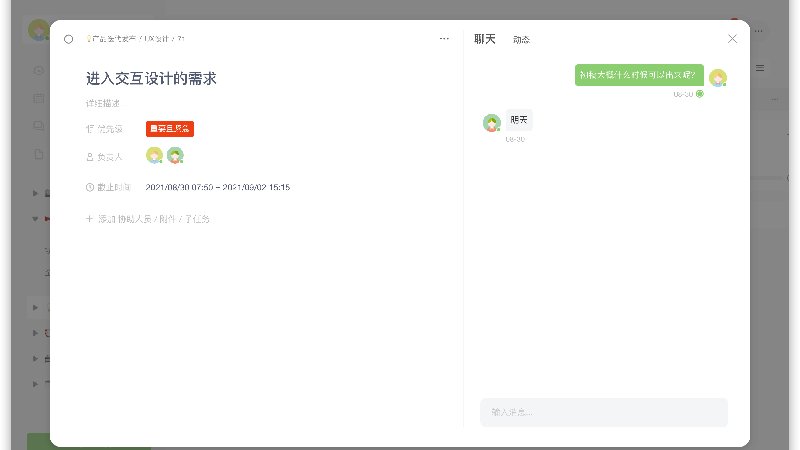
Task: Open user avatar in background window corner
Action: 39,30
